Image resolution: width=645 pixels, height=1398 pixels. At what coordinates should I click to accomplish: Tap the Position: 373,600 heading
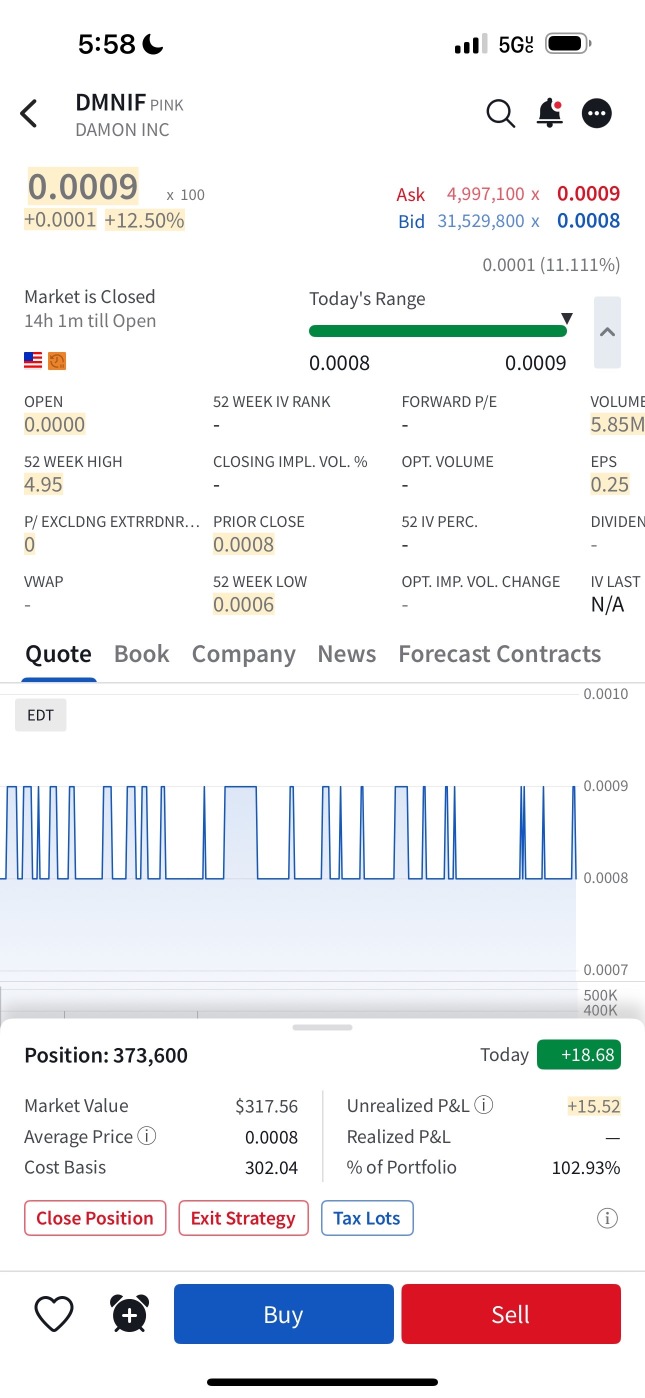[x=106, y=1055]
